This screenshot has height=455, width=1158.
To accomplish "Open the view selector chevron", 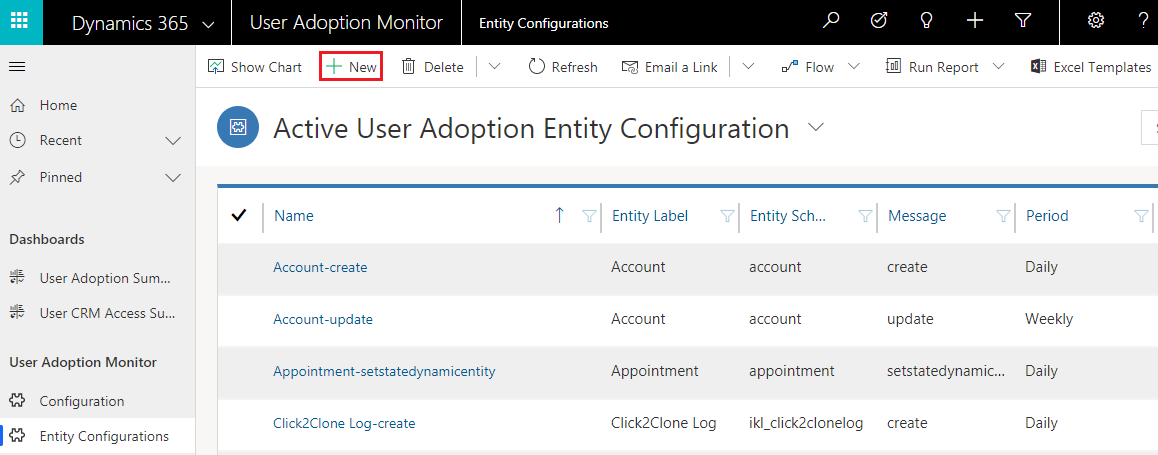I will click(x=815, y=128).
